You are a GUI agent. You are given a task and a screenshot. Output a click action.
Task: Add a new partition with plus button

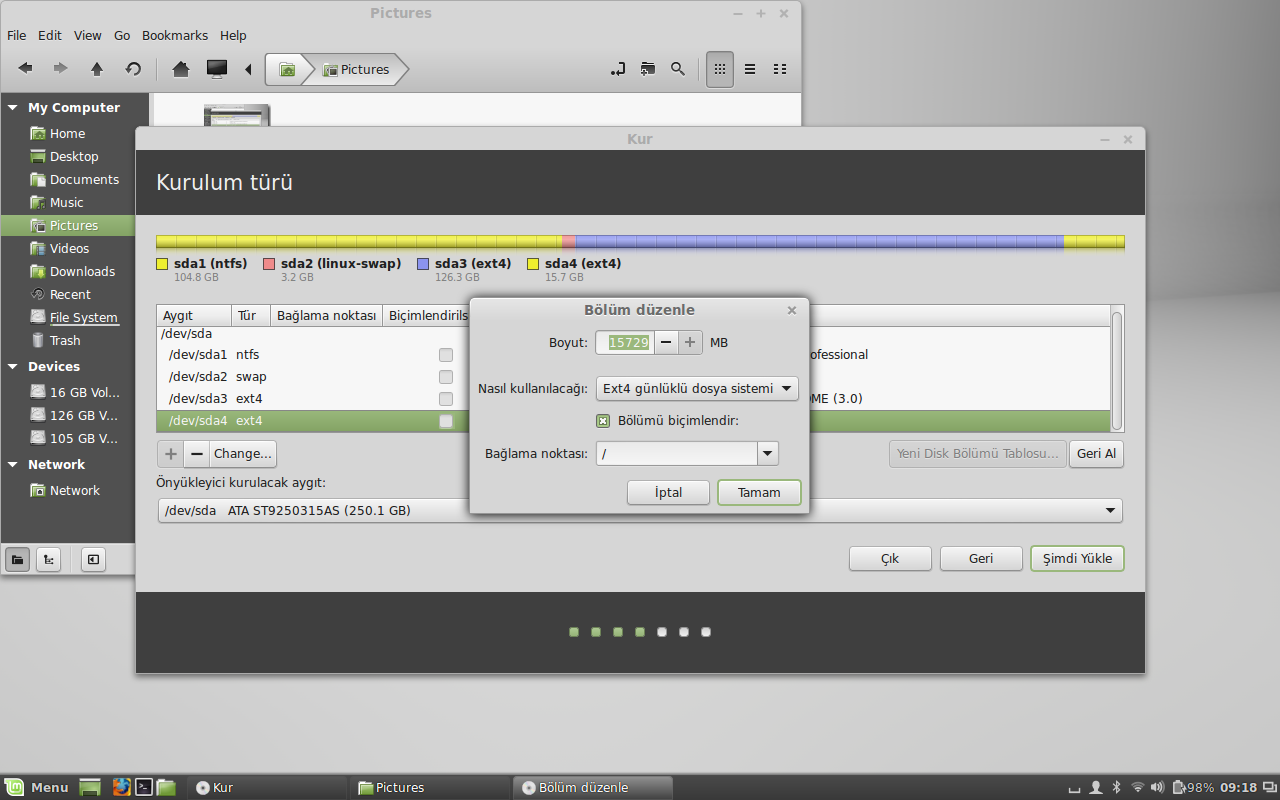[x=171, y=454]
